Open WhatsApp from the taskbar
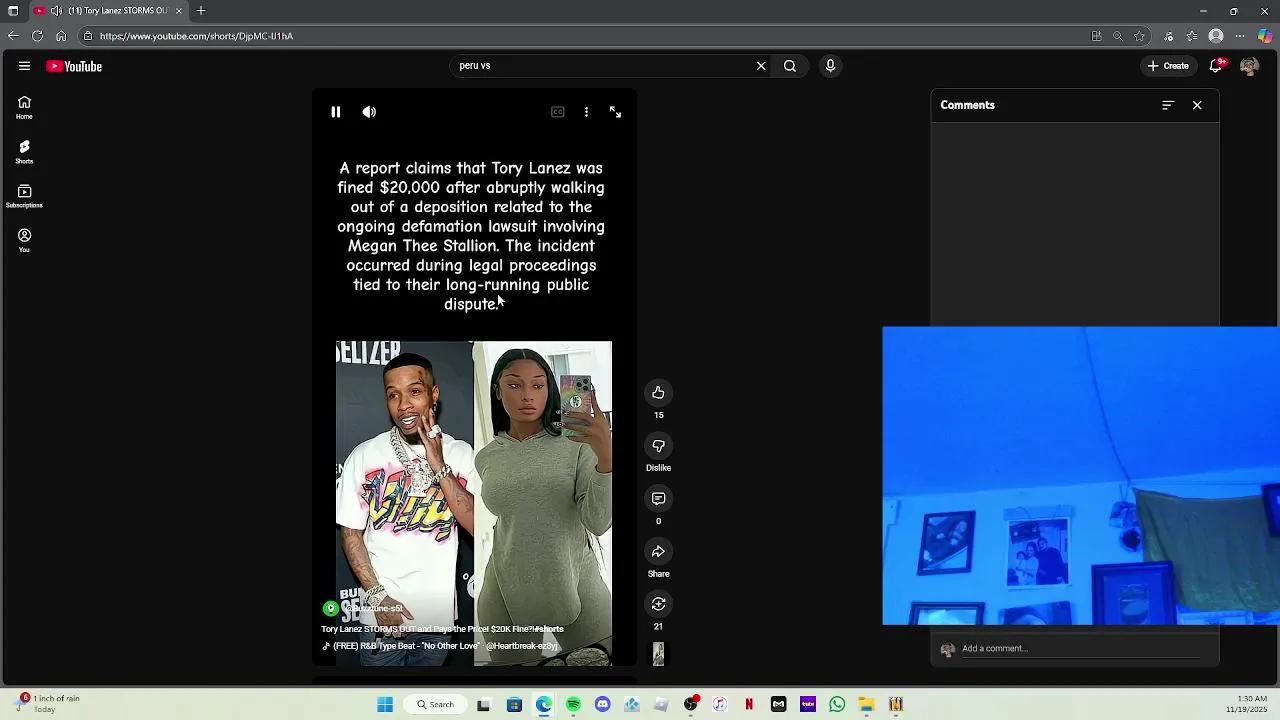Image resolution: width=1280 pixels, height=720 pixels. point(837,705)
